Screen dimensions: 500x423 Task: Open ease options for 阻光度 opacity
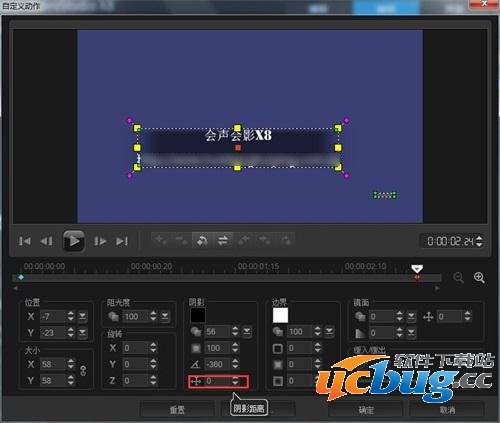click(165, 316)
